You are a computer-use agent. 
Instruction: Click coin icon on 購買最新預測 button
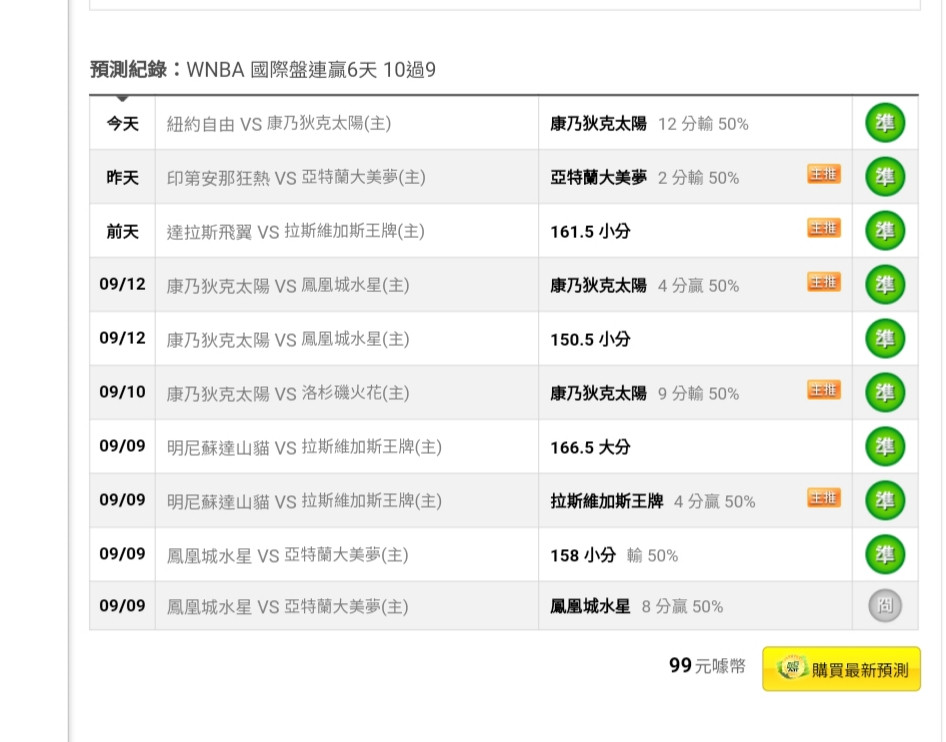tap(792, 668)
